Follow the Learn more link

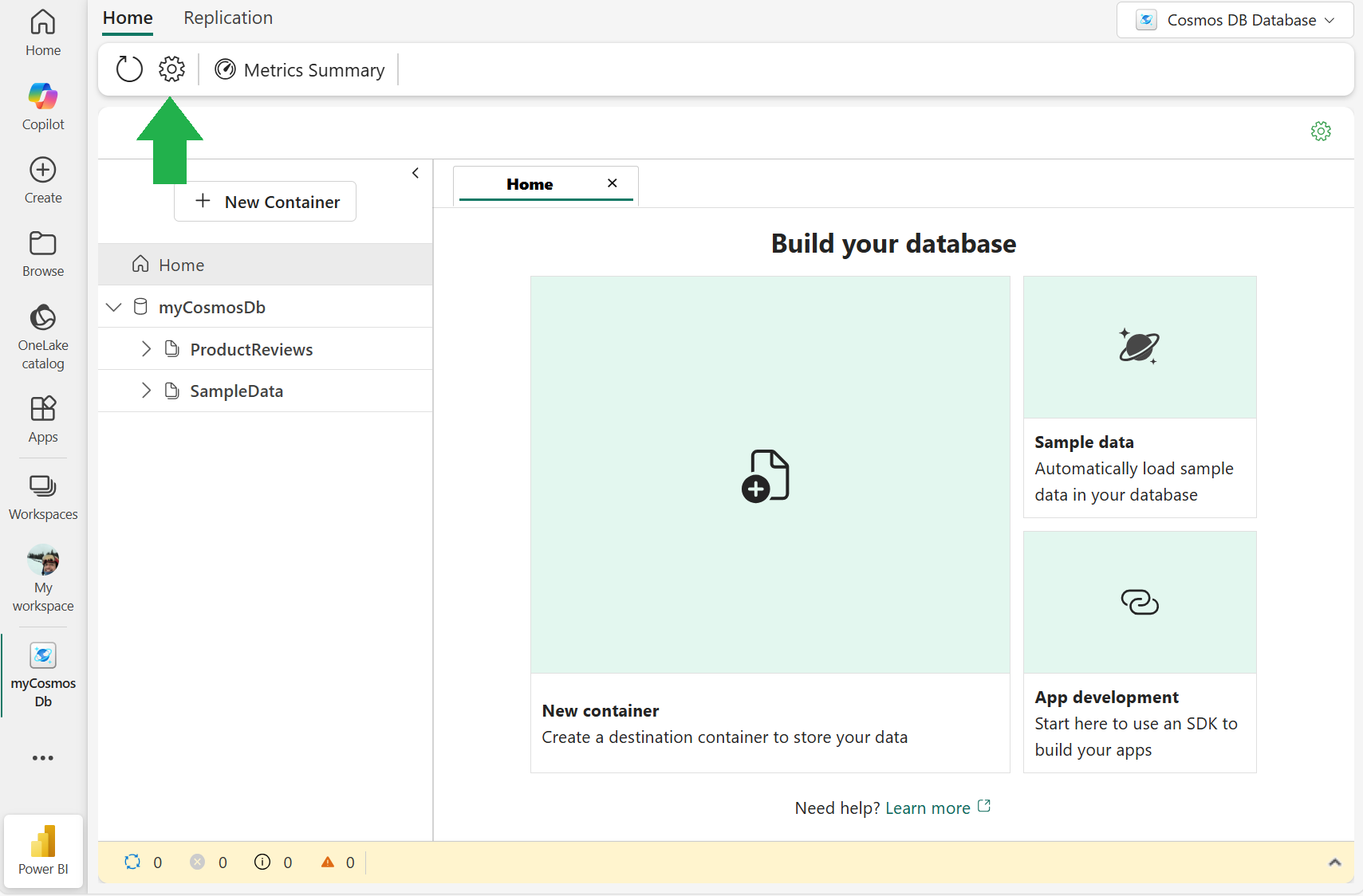(x=928, y=808)
